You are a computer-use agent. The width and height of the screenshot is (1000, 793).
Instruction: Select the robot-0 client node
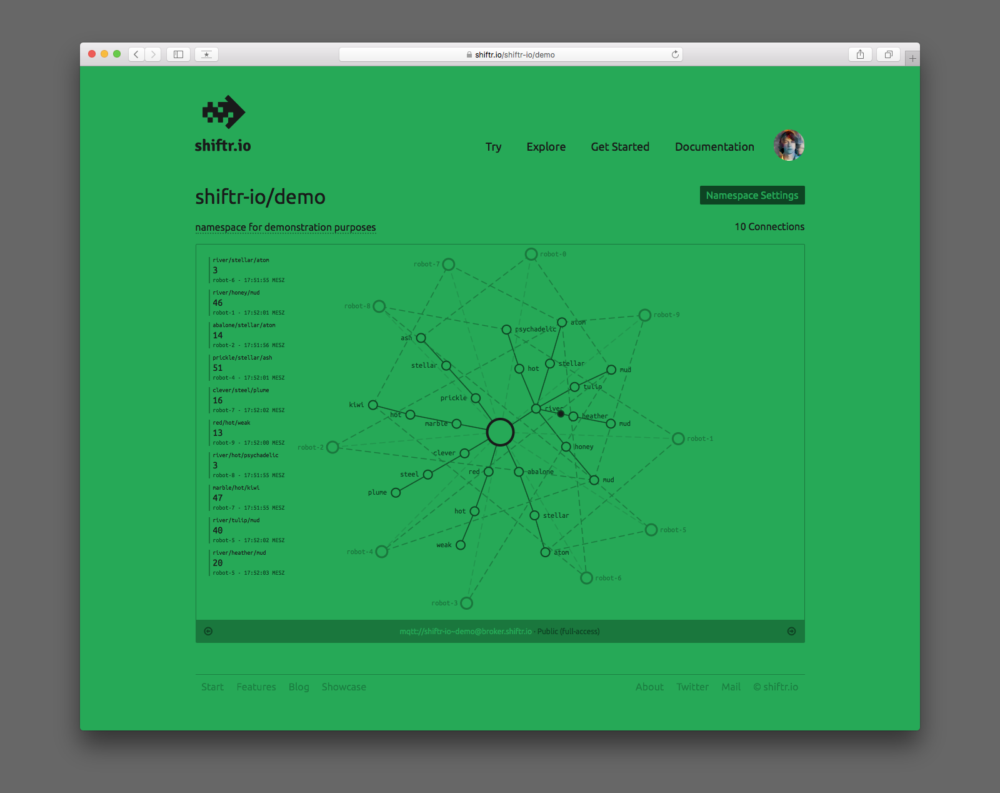(531, 254)
